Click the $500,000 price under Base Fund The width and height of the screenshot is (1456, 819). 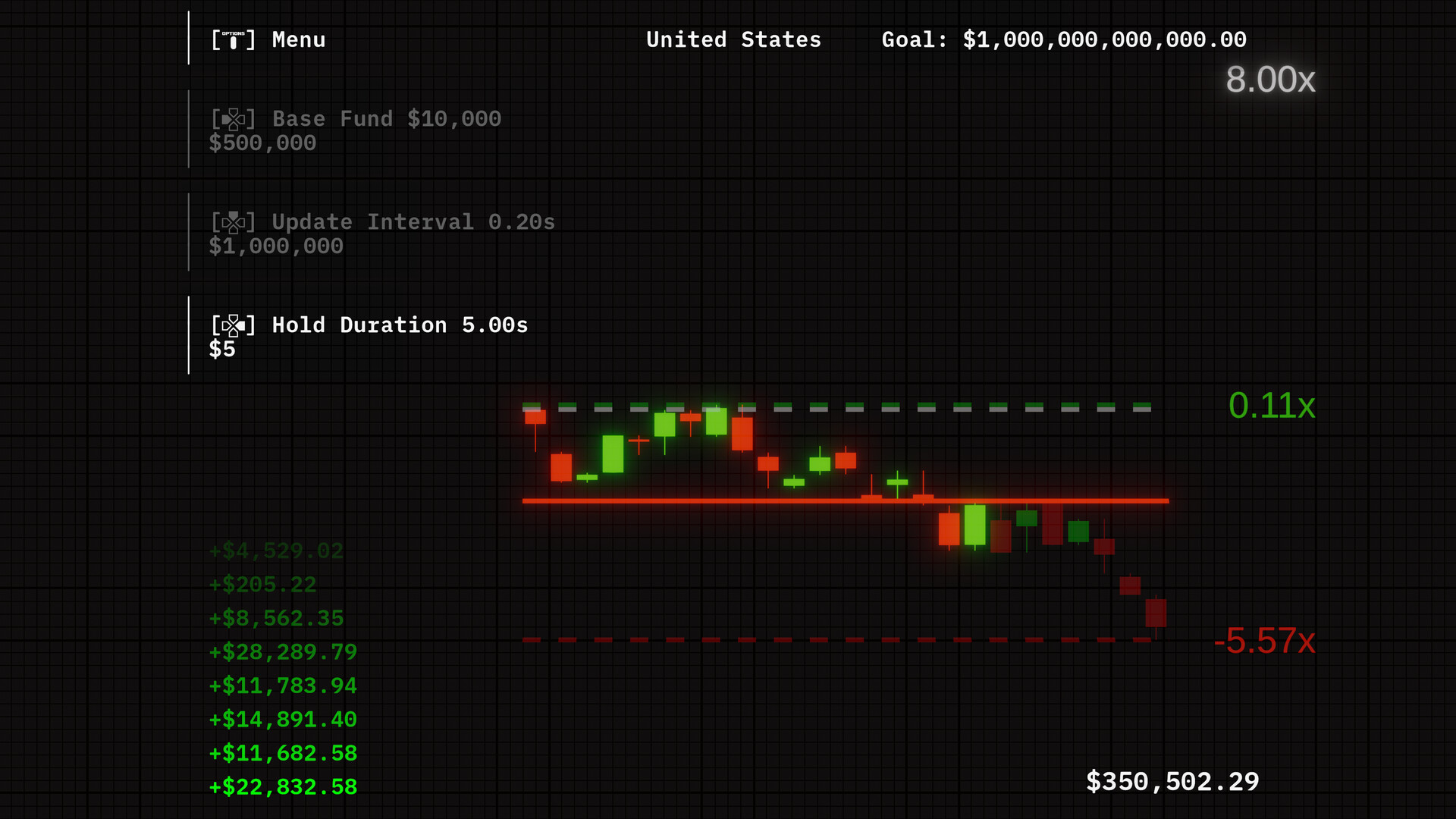[263, 143]
